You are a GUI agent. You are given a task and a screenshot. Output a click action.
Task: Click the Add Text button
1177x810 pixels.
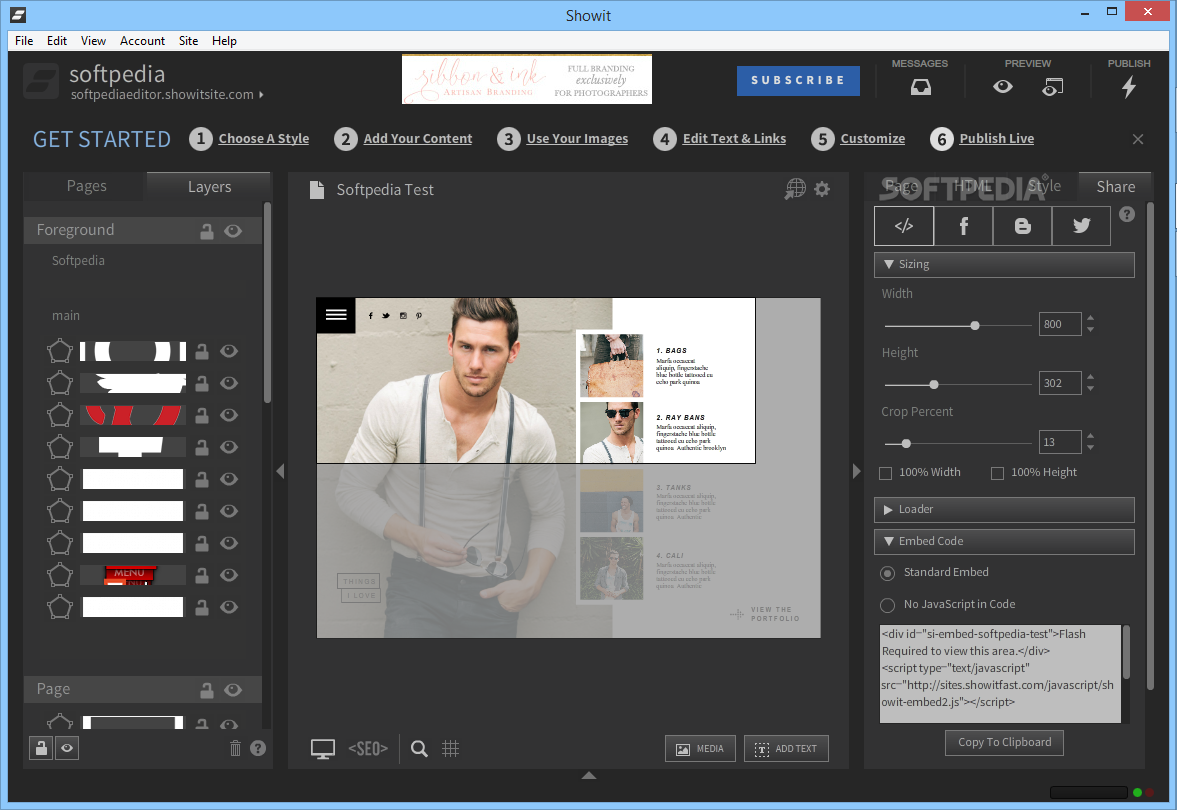pos(786,748)
